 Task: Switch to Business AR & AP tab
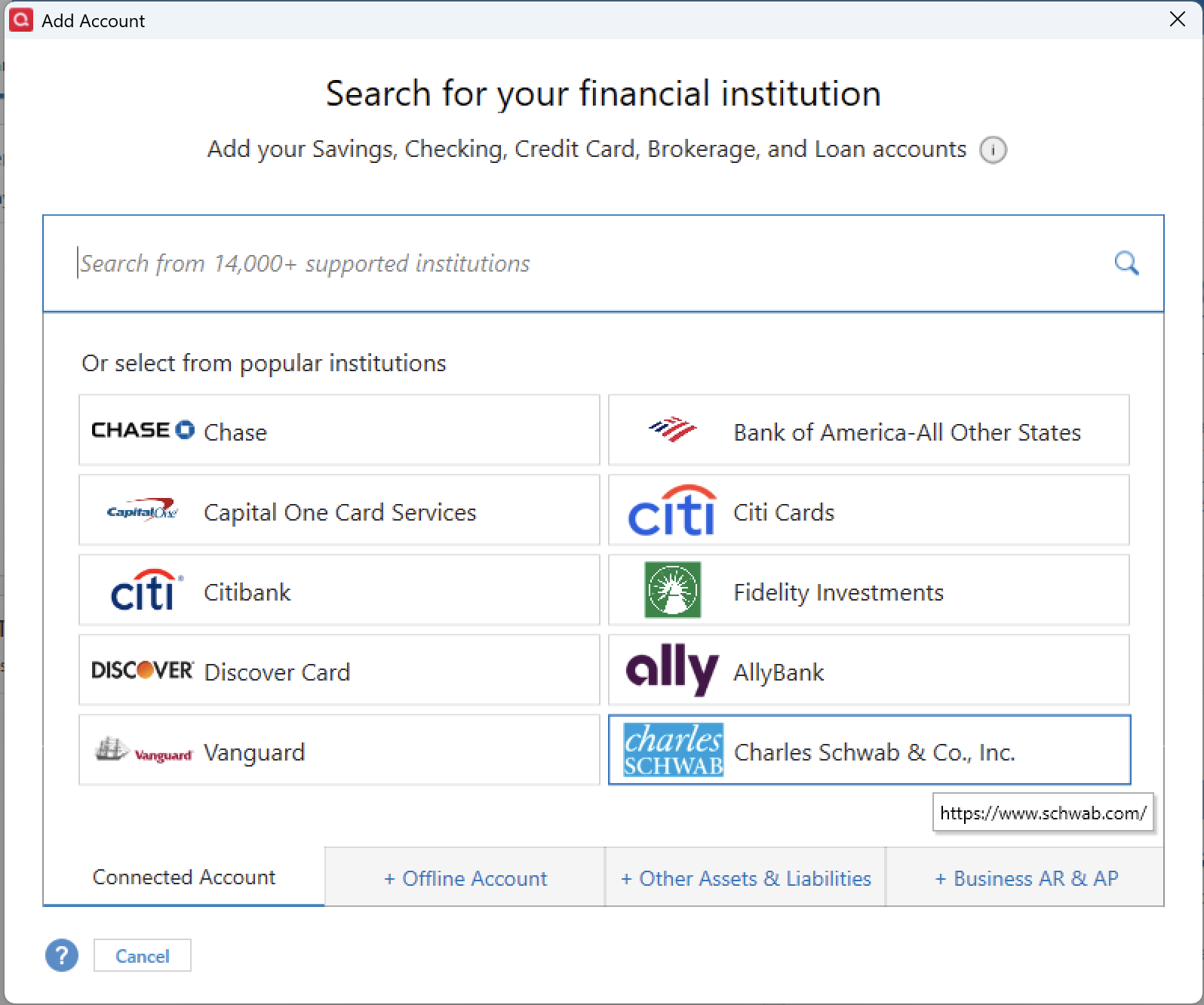coord(1026,878)
